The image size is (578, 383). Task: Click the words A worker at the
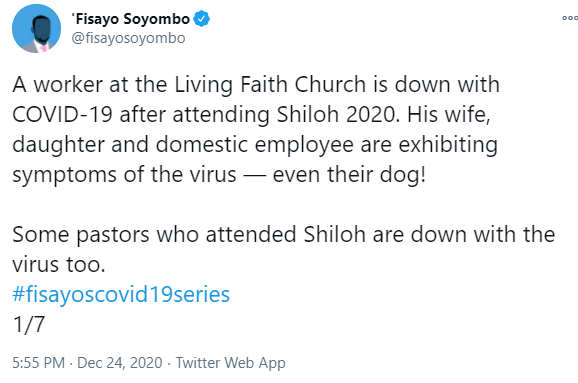coord(90,85)
